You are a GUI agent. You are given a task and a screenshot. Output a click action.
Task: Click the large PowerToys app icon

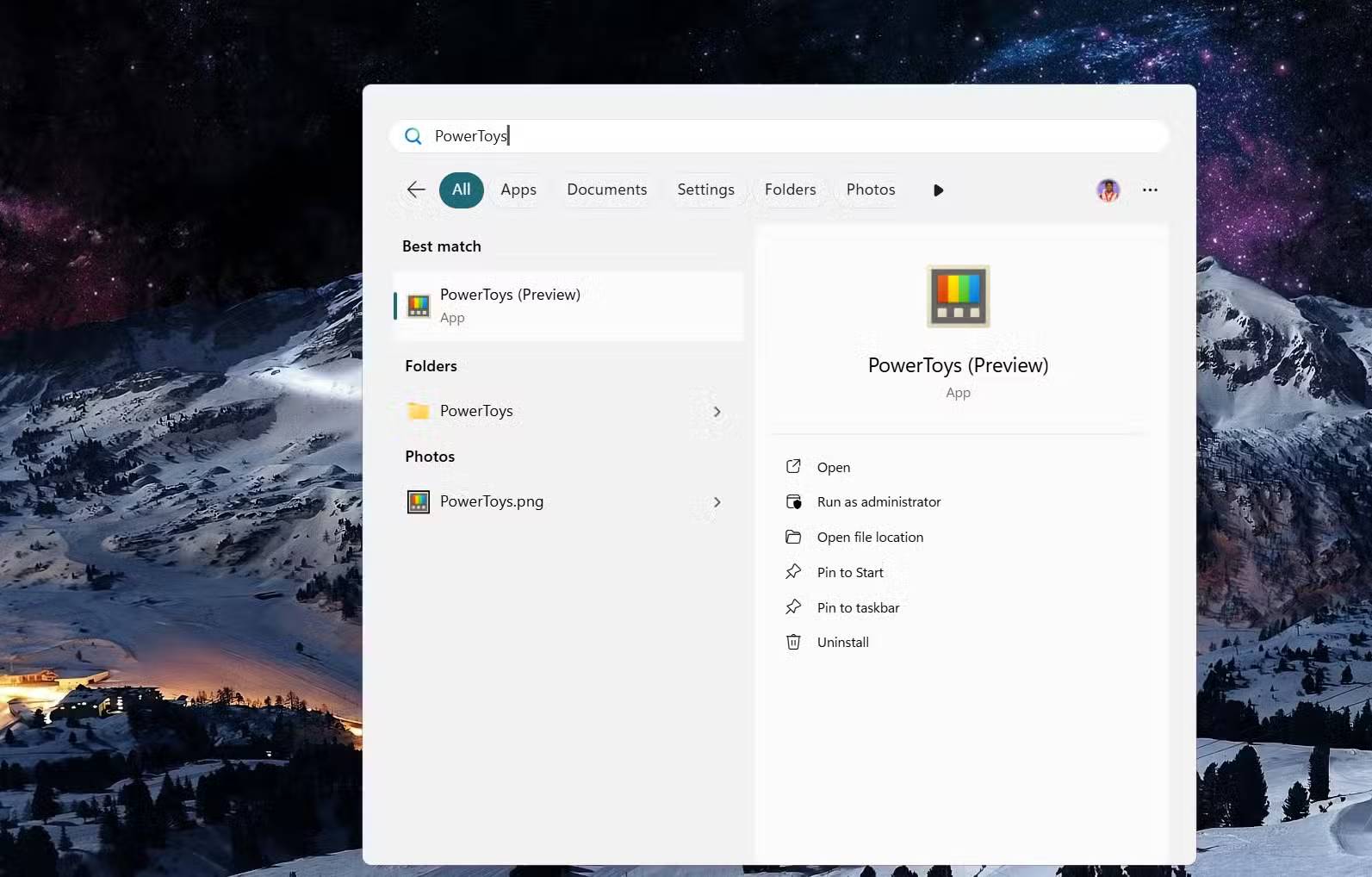click(958, 296)
